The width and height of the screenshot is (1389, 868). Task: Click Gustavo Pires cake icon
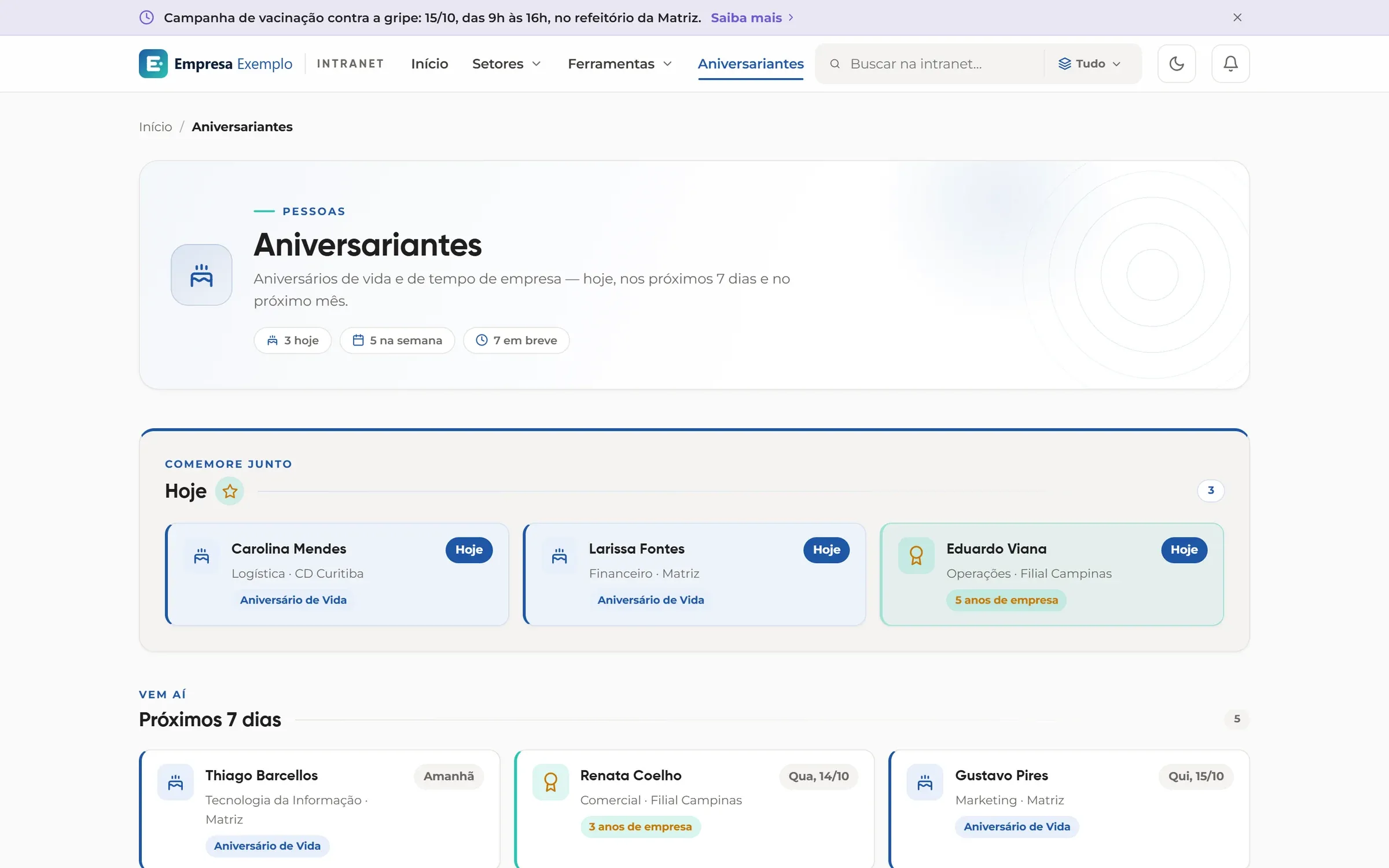pyautogui.click(x=925, y=782)
